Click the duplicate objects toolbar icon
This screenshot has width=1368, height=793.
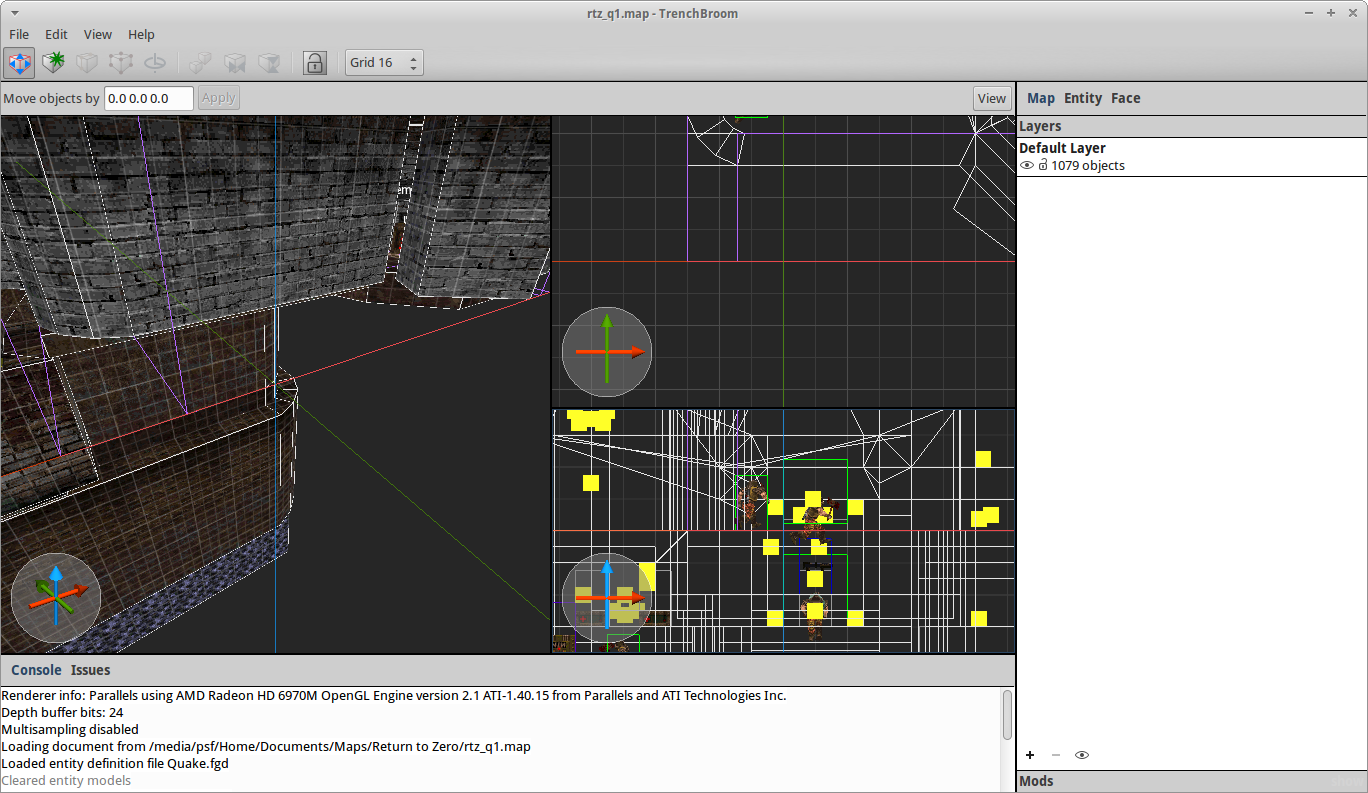pyautogui.click(x=200, y=63)
